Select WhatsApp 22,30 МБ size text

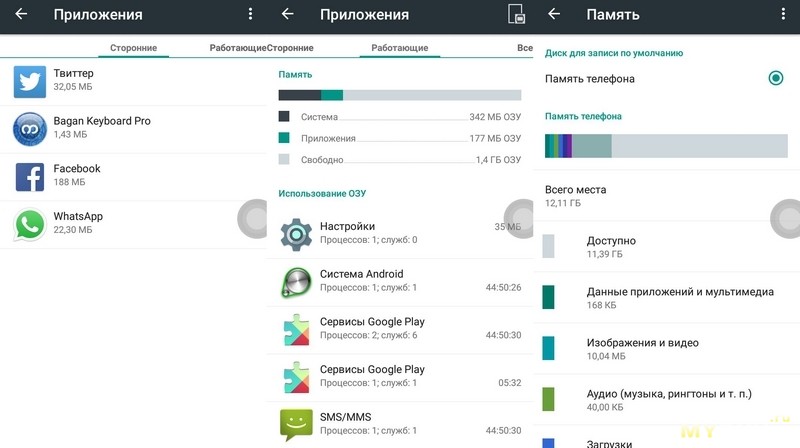(73, 230)
